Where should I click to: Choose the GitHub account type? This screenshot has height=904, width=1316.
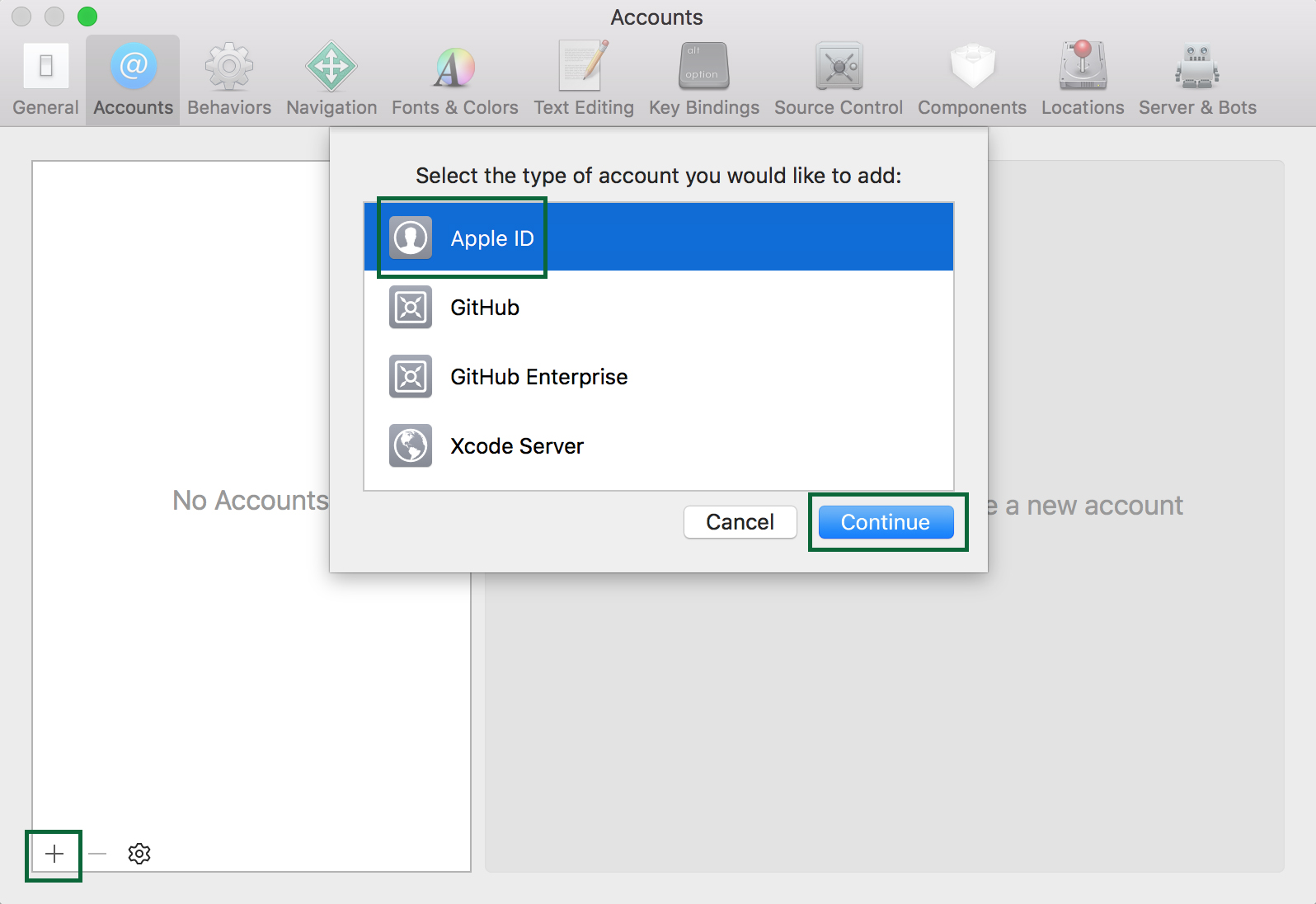(659, 307)
